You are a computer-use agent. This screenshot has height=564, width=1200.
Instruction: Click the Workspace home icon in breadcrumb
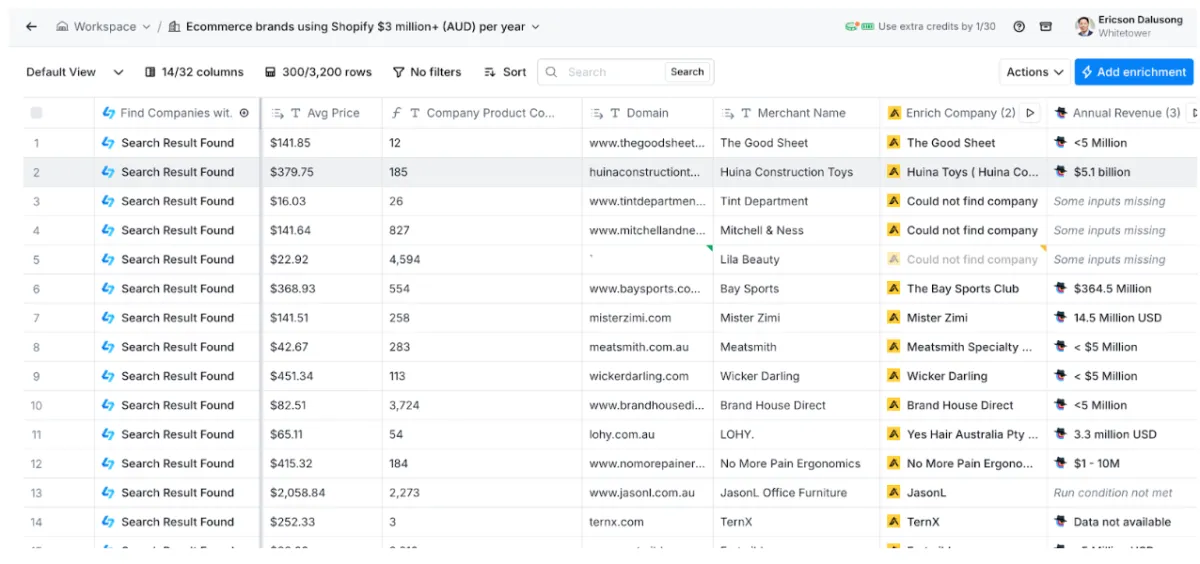(x=63, y=27)
